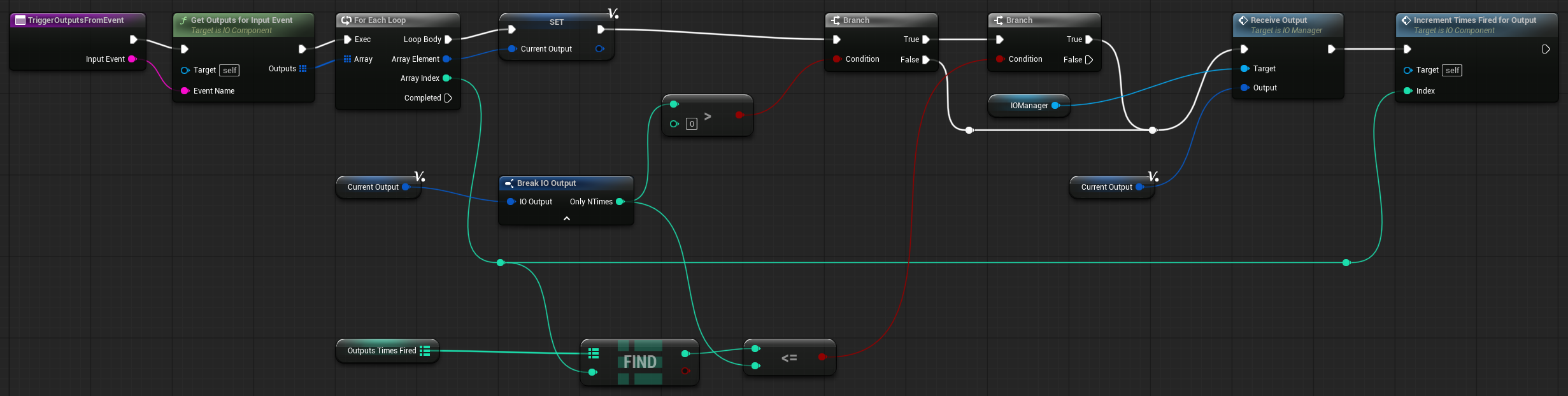1568x396 pixels.
Task: Click the 0 value field on the greater-than node
Action: 692,124
